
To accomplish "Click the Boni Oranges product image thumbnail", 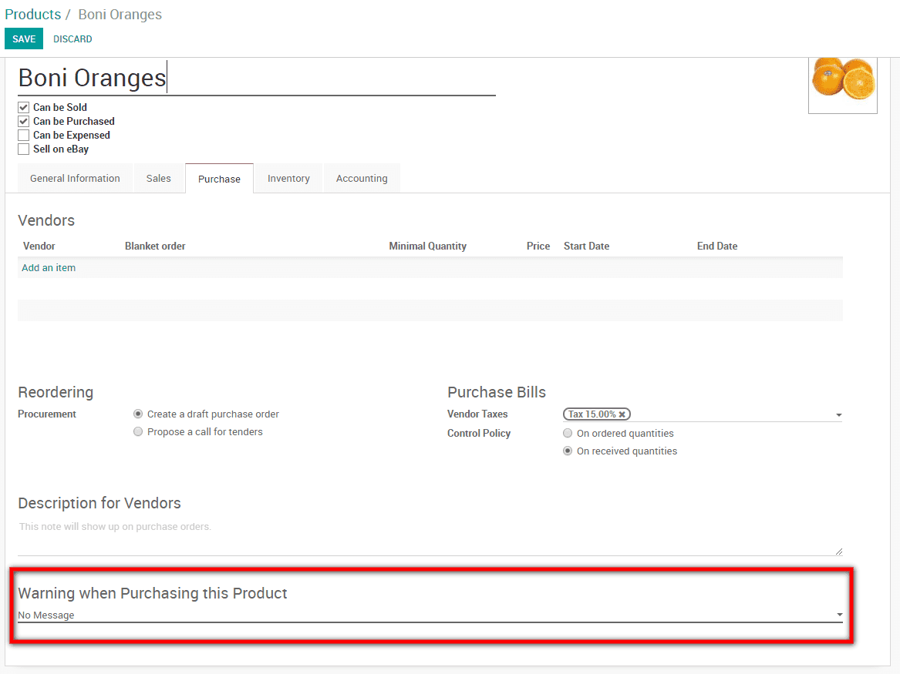I will [843, 80].
